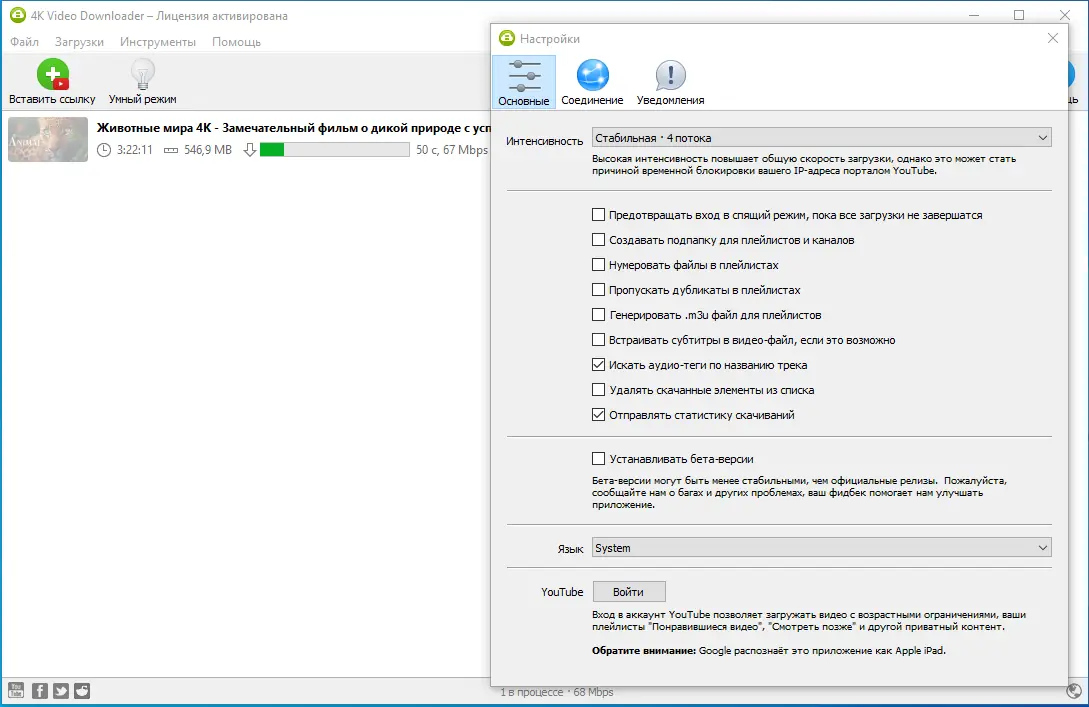
Task: Click the 50 с, 67 Mbps speed text
Action: 452,149
